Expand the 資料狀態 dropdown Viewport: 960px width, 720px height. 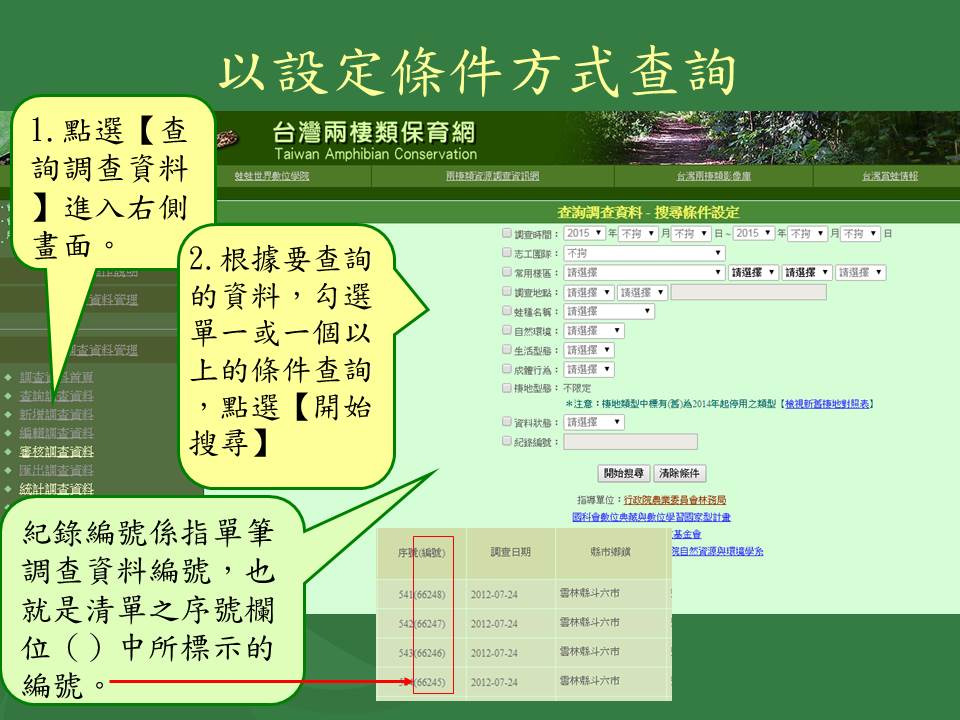coord(593,422)
